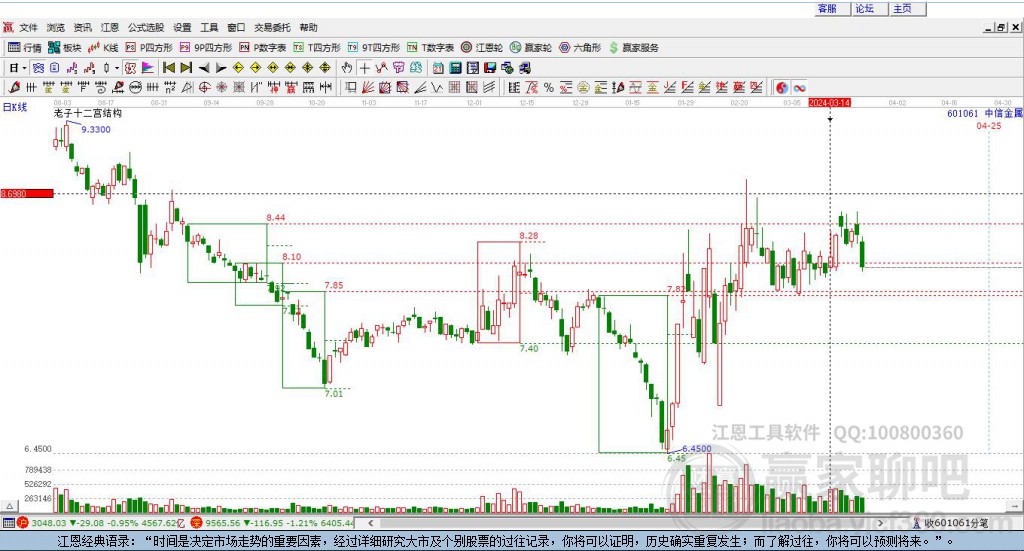
Task: Switch to K线 chart view
Action: 103,48
